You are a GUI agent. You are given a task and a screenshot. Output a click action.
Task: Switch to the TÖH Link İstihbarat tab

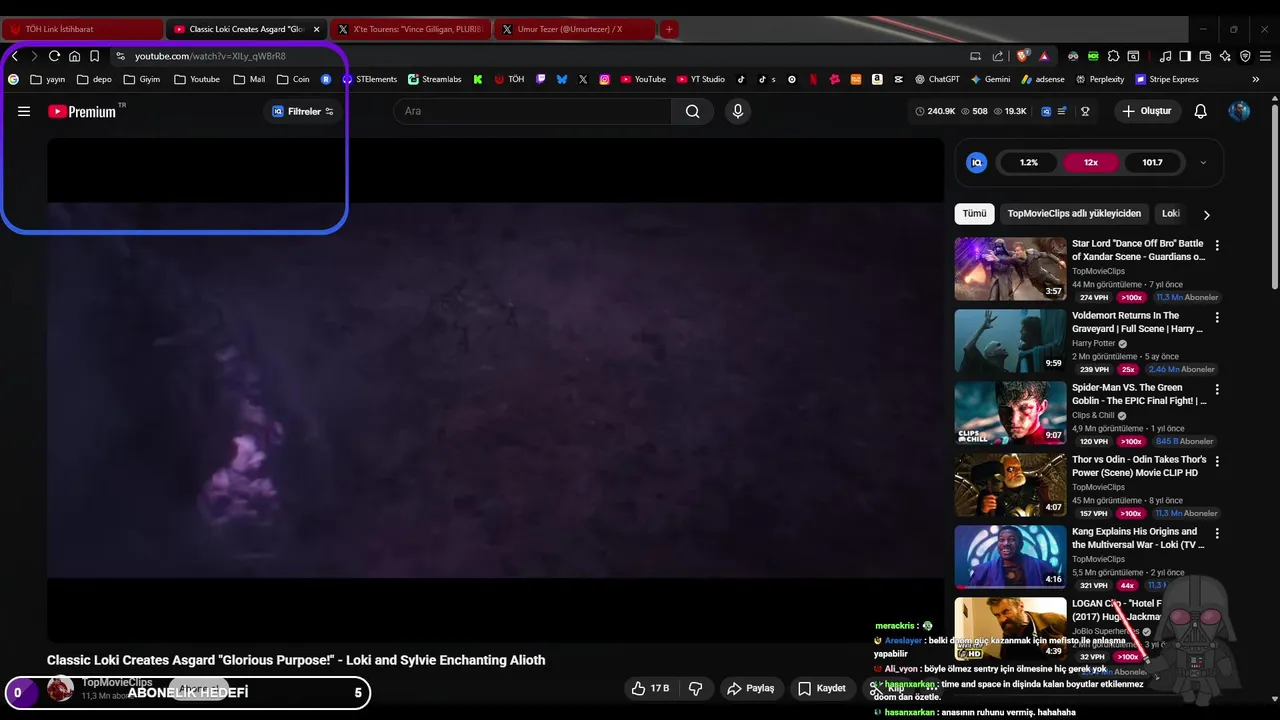point(82,29)
